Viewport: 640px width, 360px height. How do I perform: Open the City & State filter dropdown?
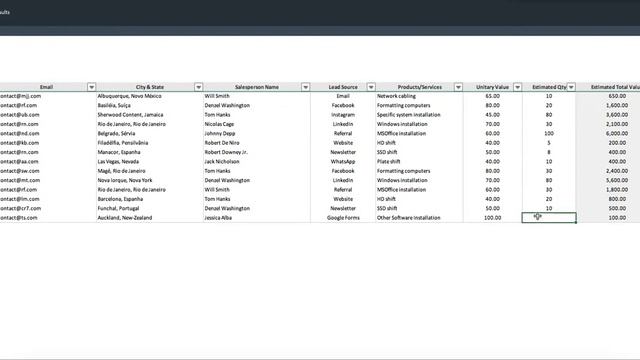198,87
